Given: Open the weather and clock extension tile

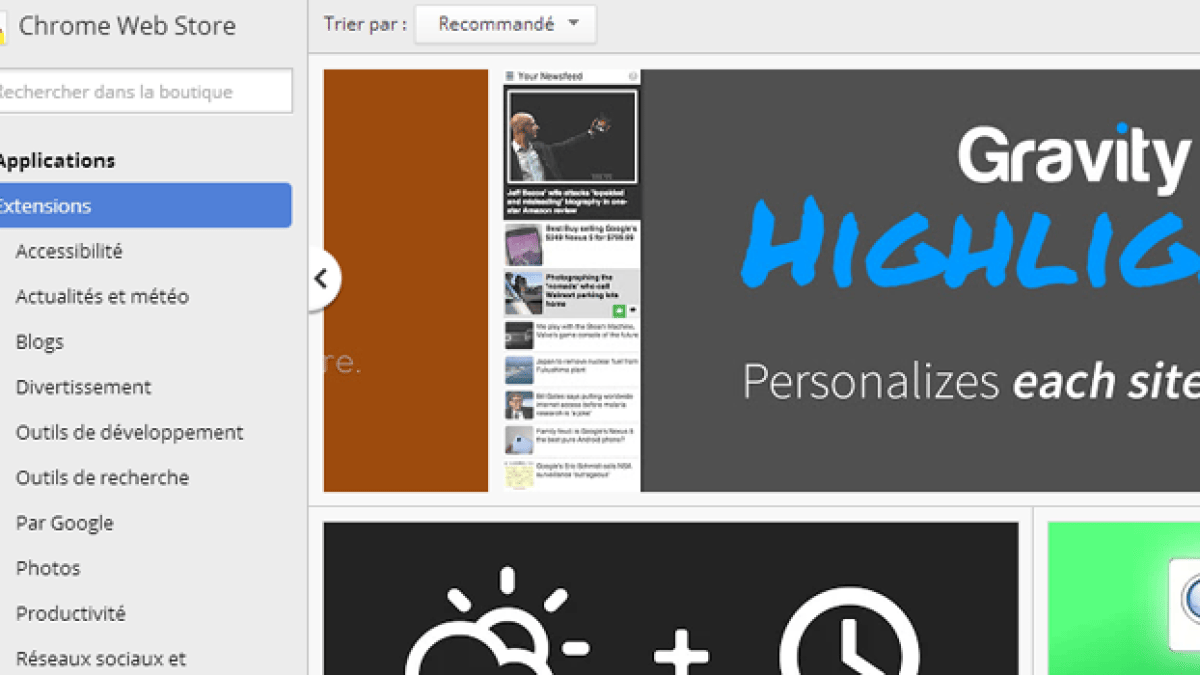Looking at the screenshot, I should click(x=670, y=598).
